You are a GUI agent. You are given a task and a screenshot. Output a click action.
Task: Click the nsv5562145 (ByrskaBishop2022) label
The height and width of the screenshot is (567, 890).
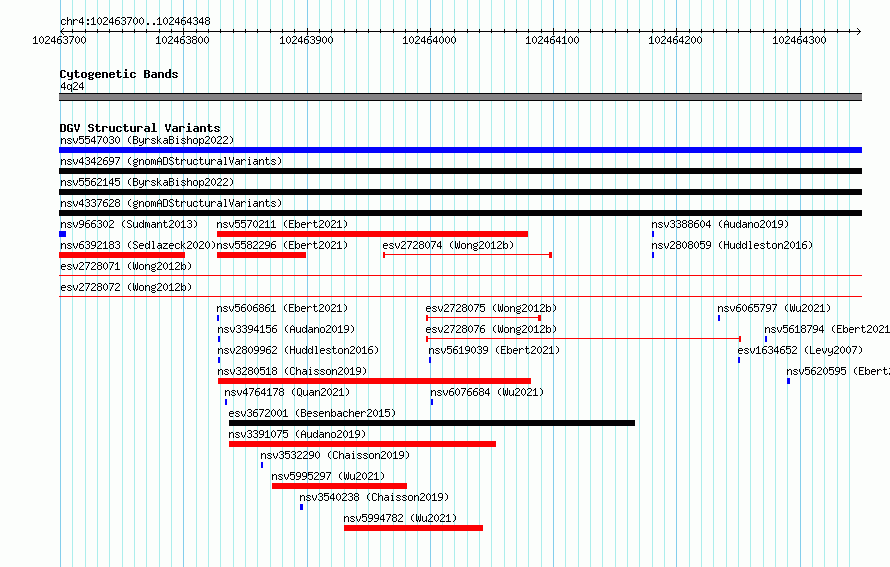tap(147, 182)
